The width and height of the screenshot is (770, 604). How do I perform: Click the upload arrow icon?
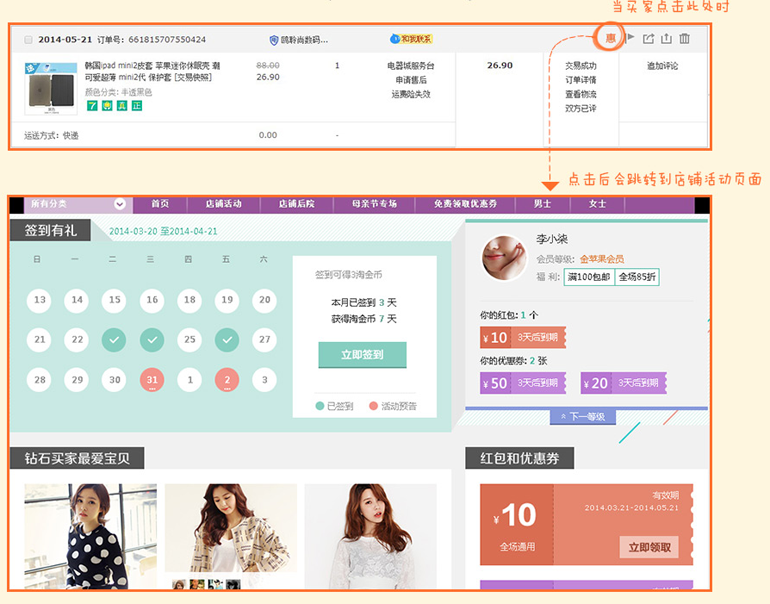pyautogui.click(x=666, y=39)
